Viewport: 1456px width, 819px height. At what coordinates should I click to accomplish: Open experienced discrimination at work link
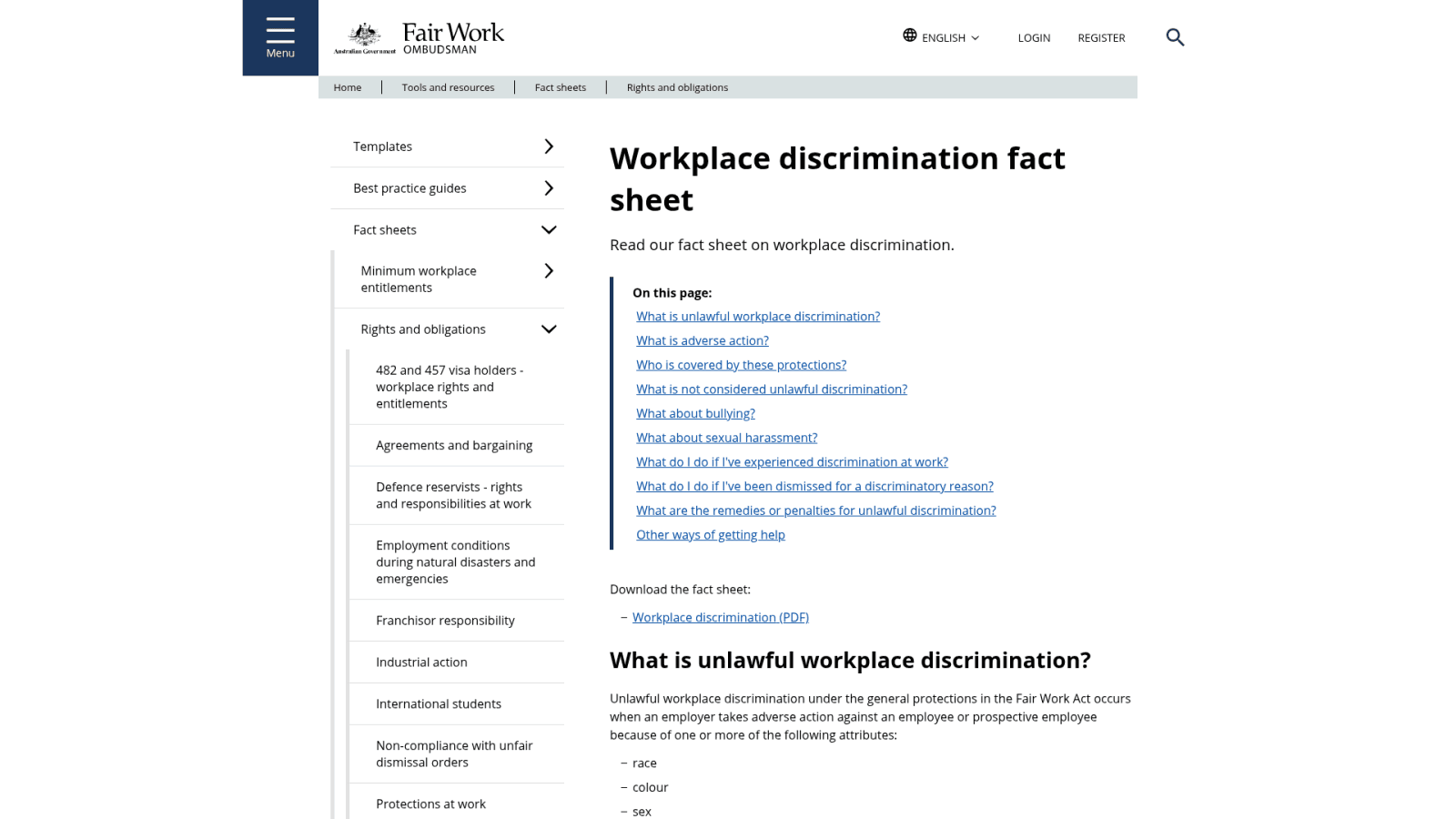point(792,462)
